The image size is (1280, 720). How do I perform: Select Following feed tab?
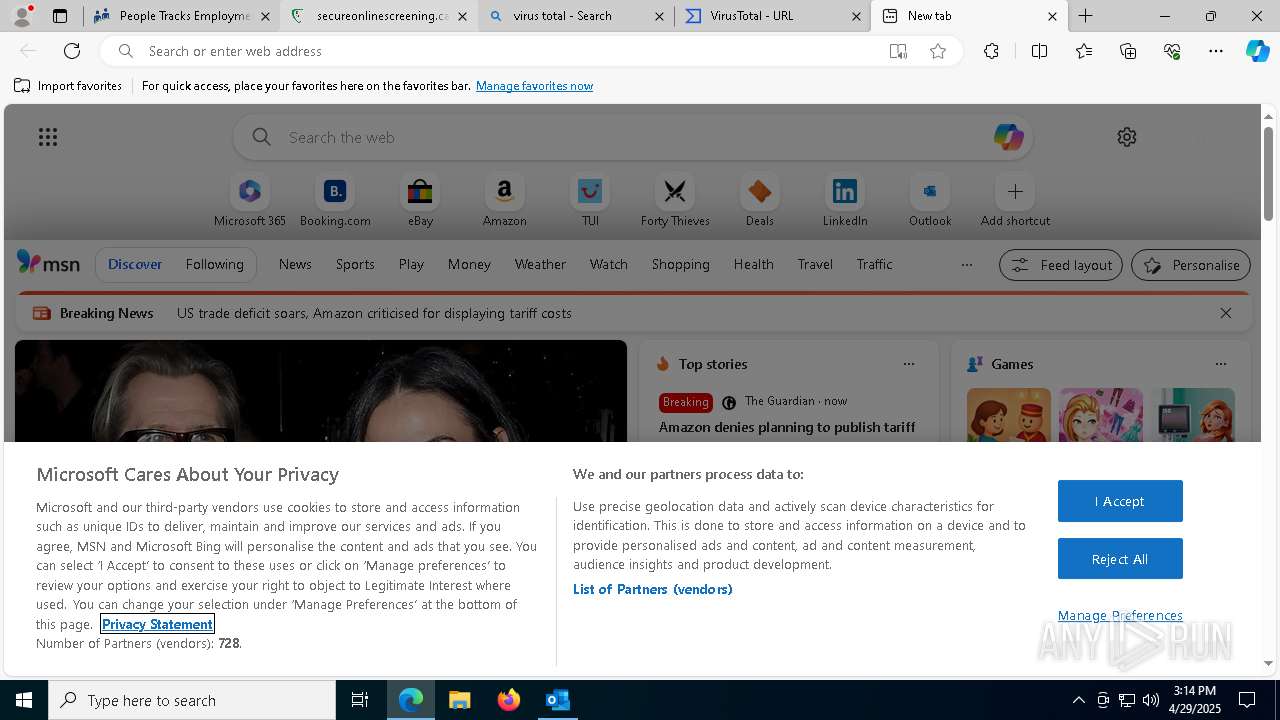[214, 264]
